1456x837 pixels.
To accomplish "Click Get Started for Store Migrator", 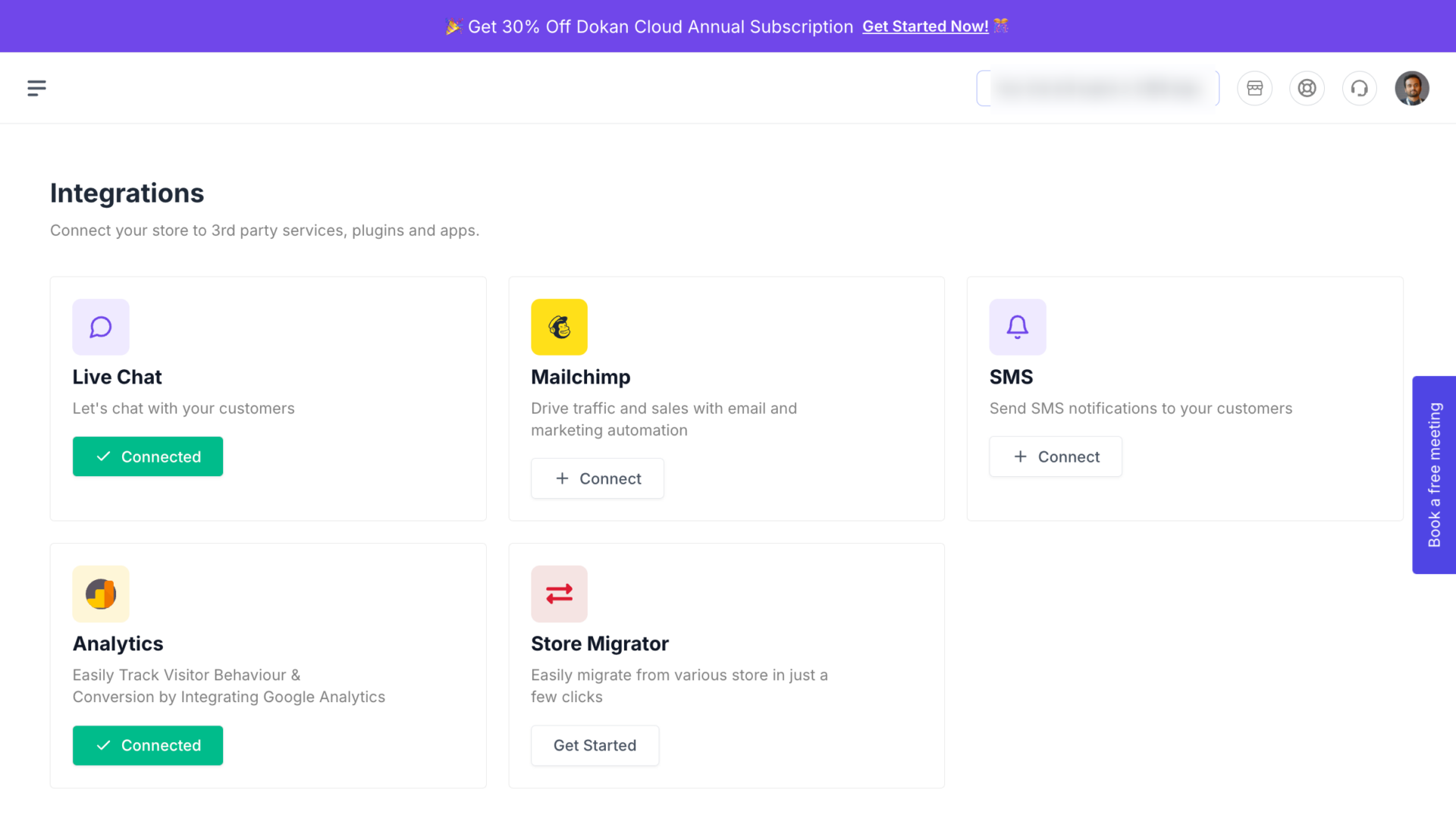I will pyautogui.click(x=595, y=745).
